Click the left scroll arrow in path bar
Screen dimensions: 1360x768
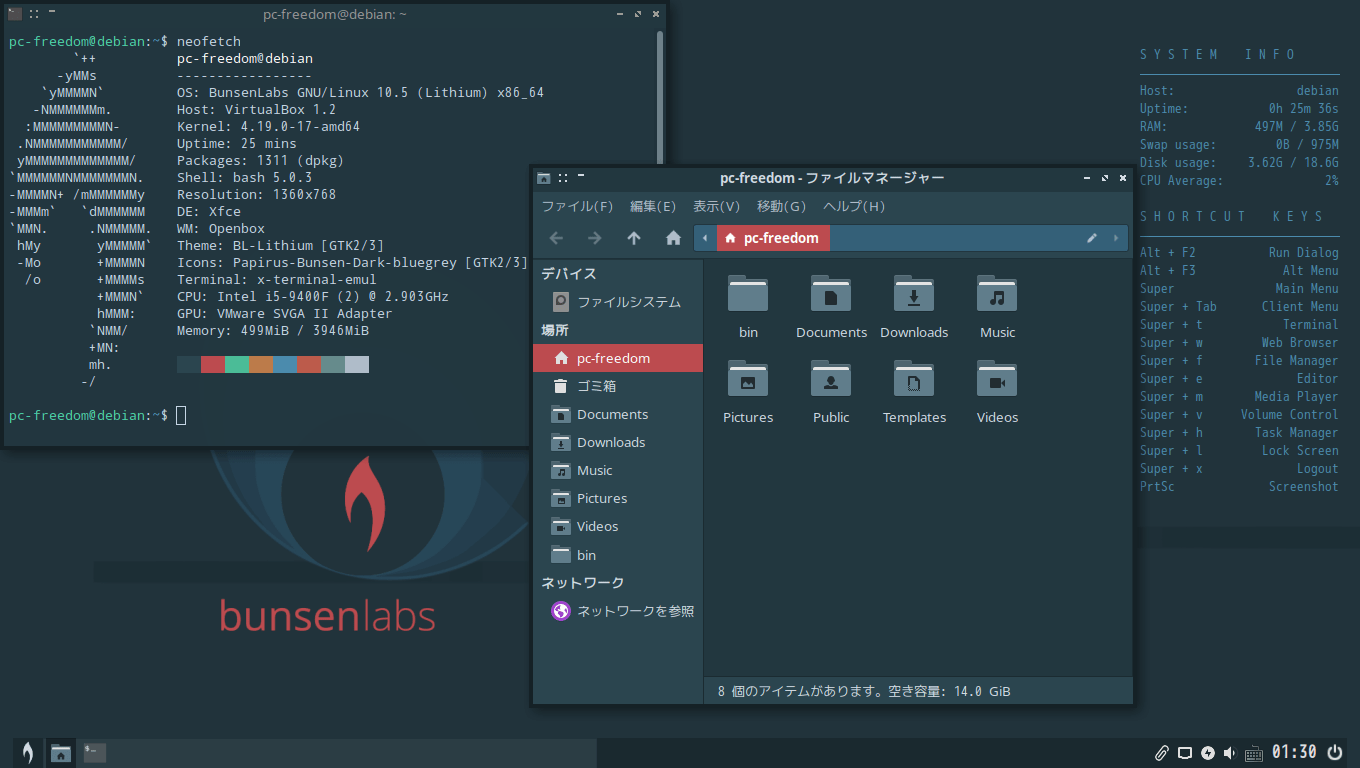tap(705, 238)
